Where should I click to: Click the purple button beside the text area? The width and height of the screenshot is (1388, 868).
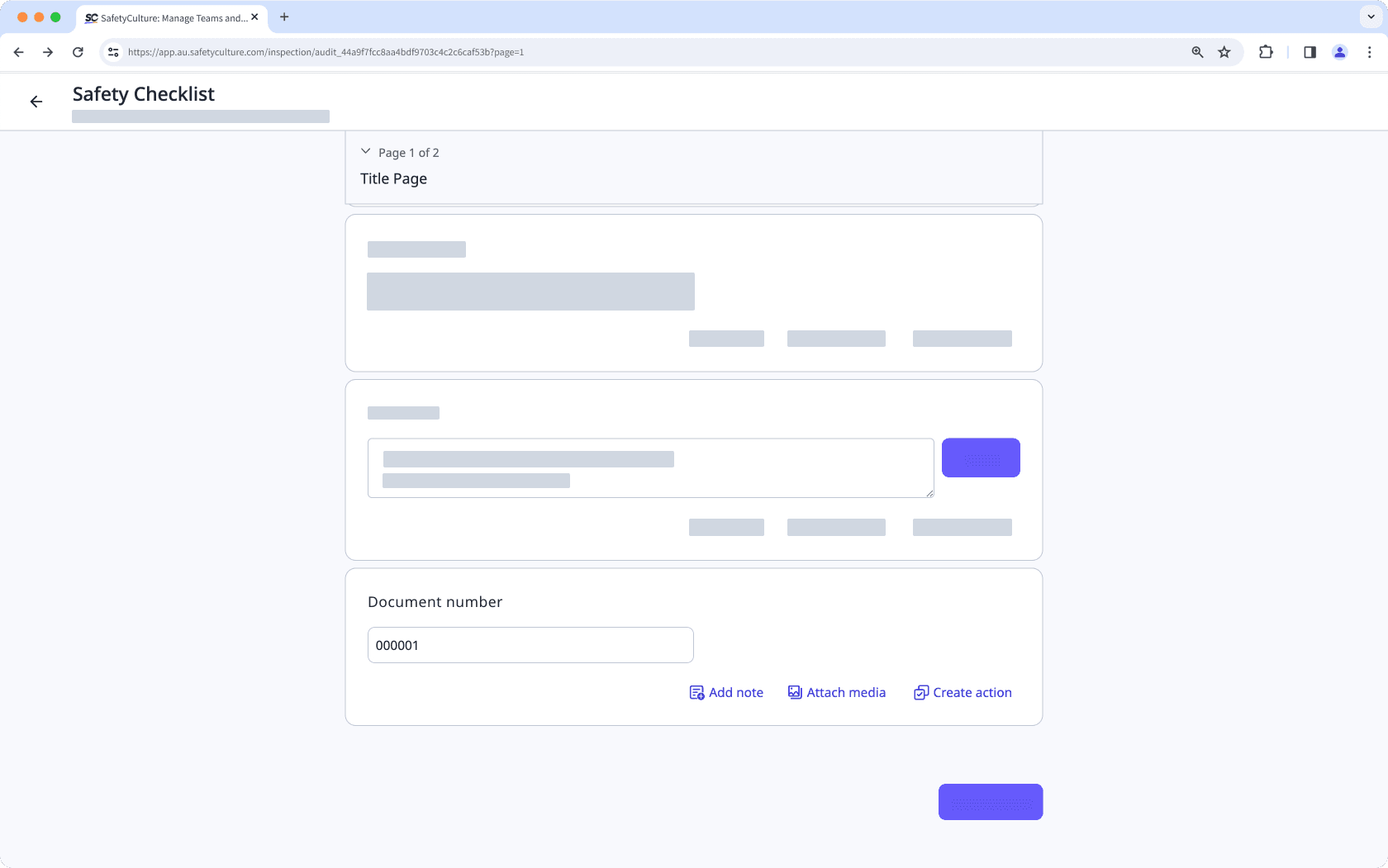[x=981, y=458]
